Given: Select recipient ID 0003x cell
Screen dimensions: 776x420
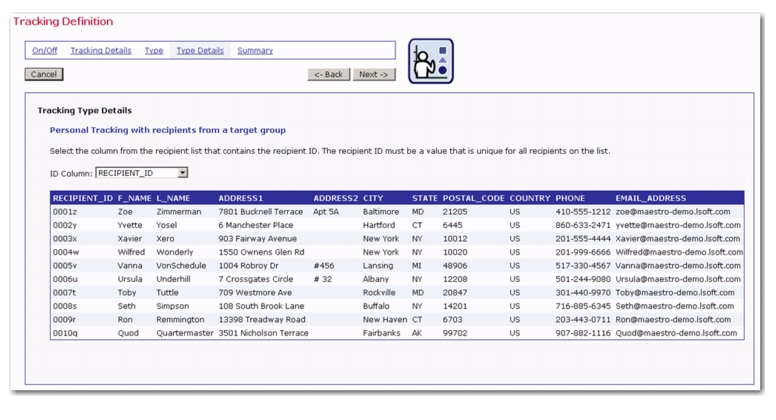Looking at the screenshot, I should point(65,238).
